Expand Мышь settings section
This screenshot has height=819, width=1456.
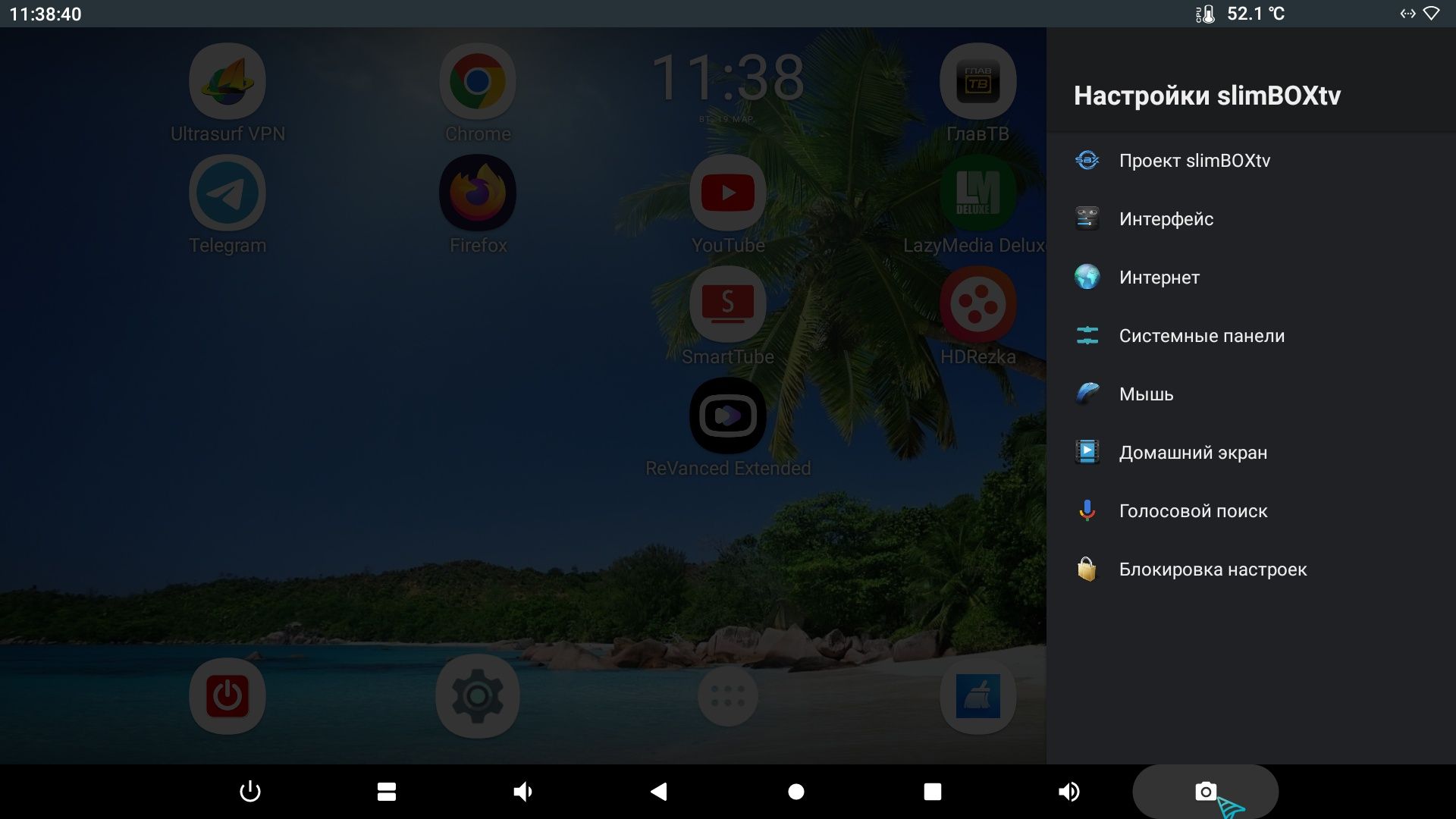pyautogui.click(x=1147, y=393)
